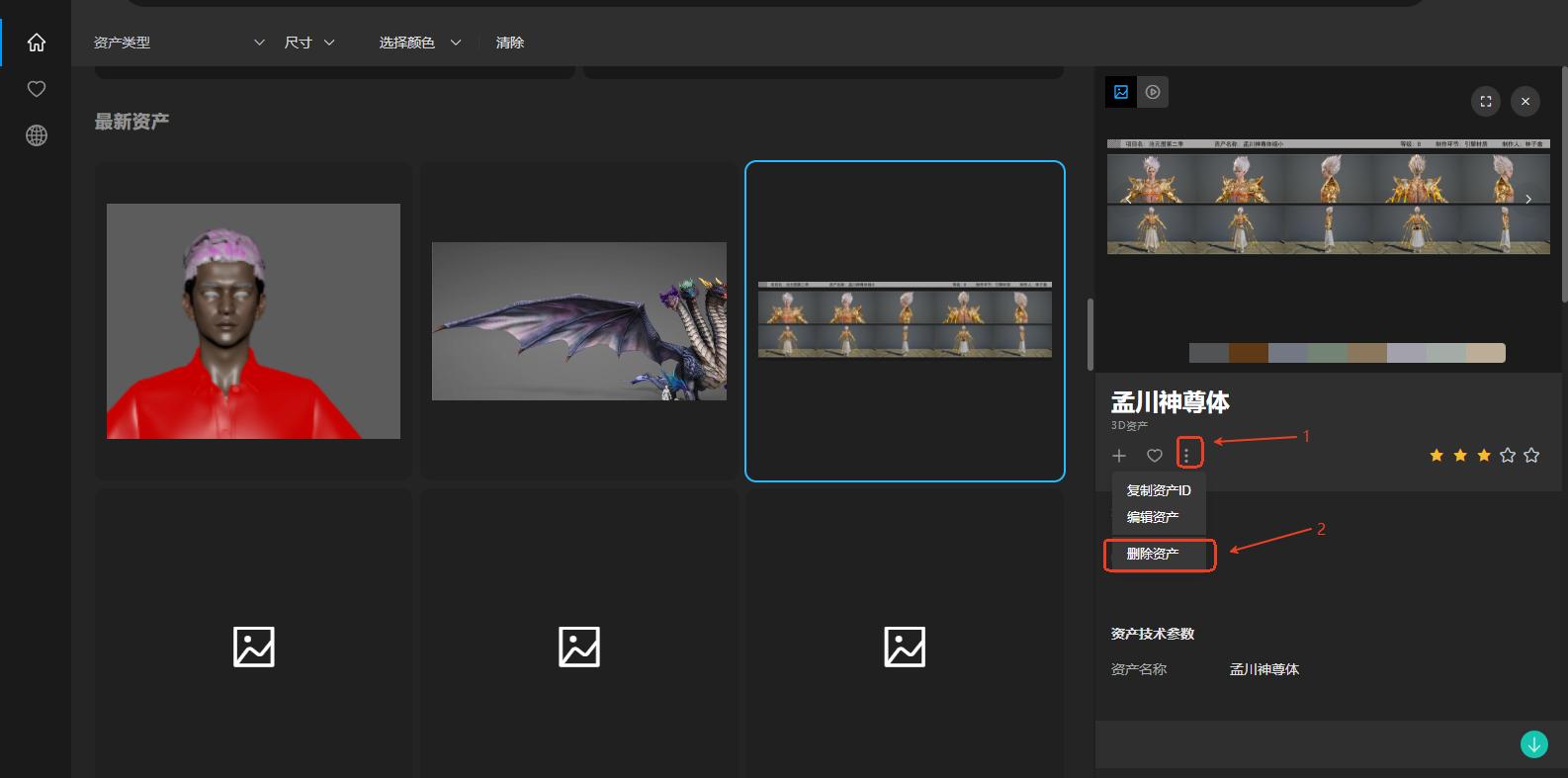Select 复制资产ID from the menu
This screenshot has width=1568, height=778.
1159,490
